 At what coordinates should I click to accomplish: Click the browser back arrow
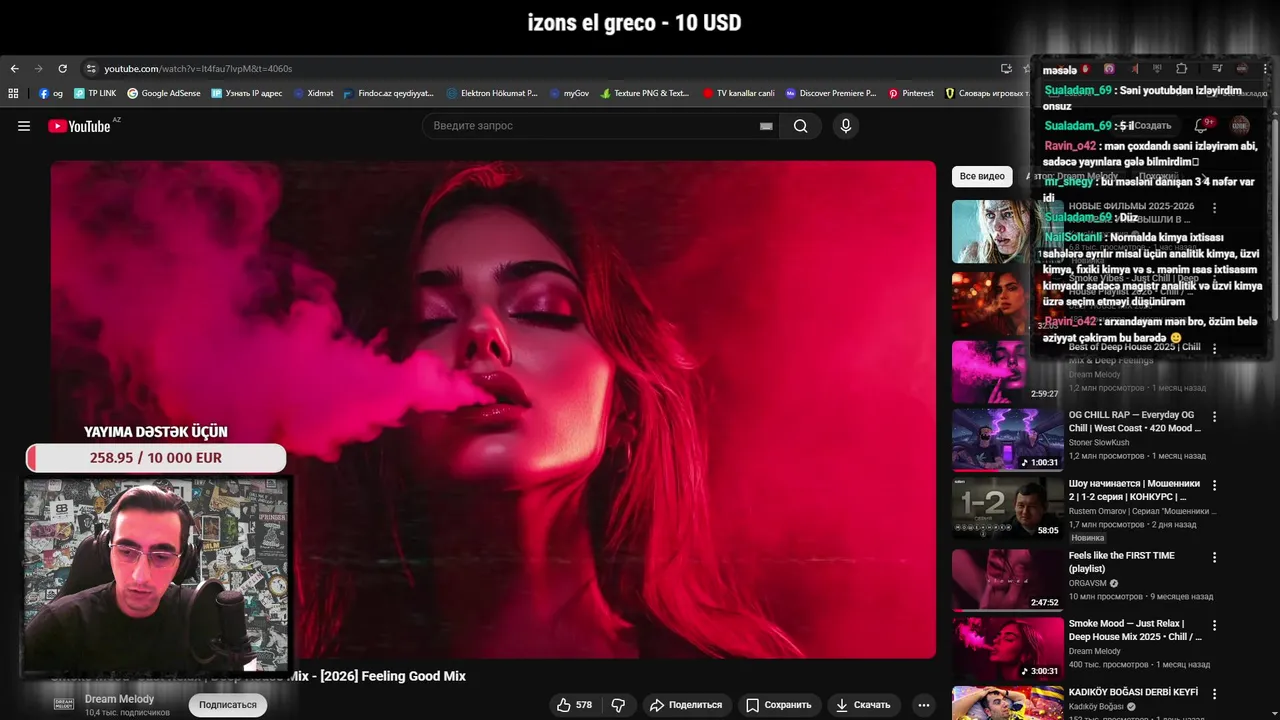pos(14,69)
